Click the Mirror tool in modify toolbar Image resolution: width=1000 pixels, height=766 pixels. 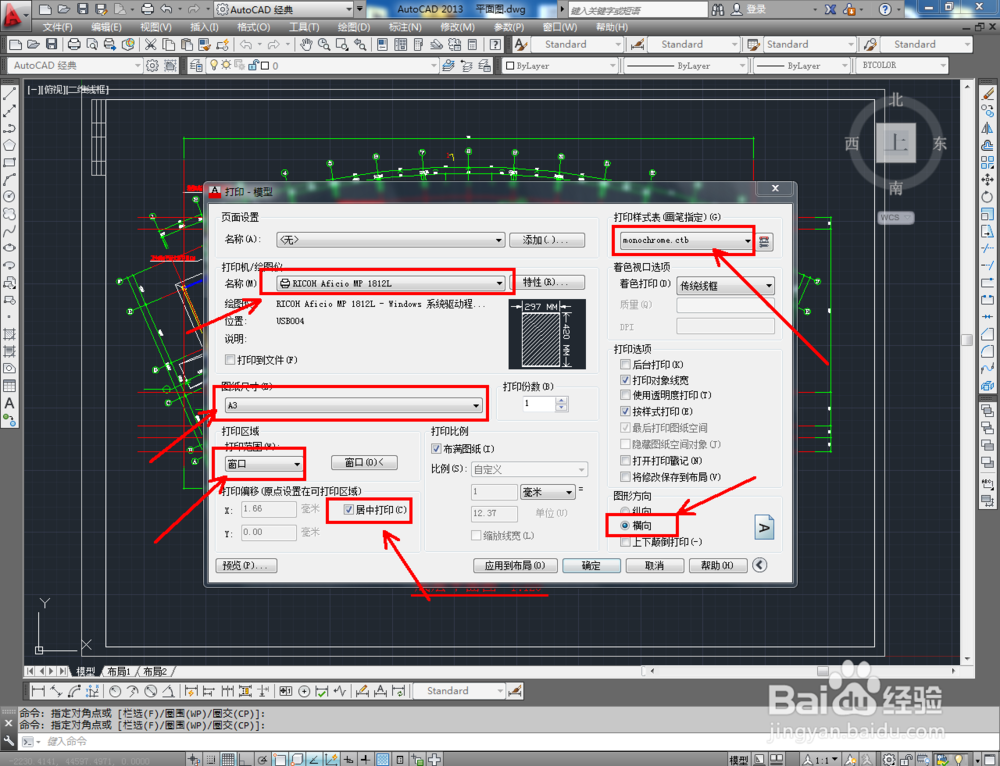988,128
